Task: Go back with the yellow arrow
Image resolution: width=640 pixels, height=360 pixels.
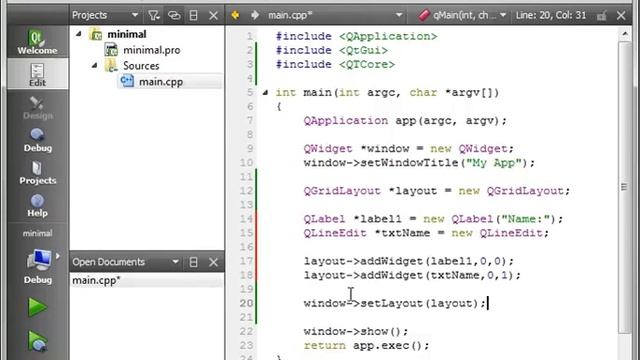Action: click(235, 16)
